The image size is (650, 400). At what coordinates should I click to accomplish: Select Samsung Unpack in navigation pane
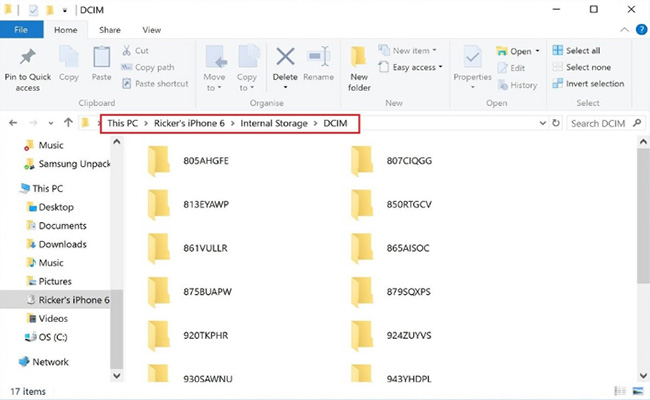point(68,164)
